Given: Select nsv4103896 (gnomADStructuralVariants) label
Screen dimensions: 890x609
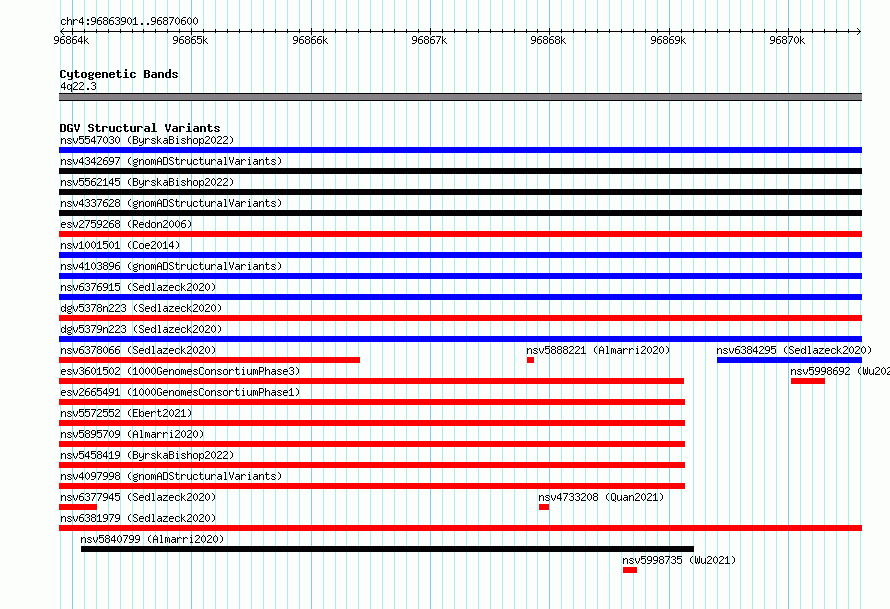Looking at the screenshot, I should (171, 266).
